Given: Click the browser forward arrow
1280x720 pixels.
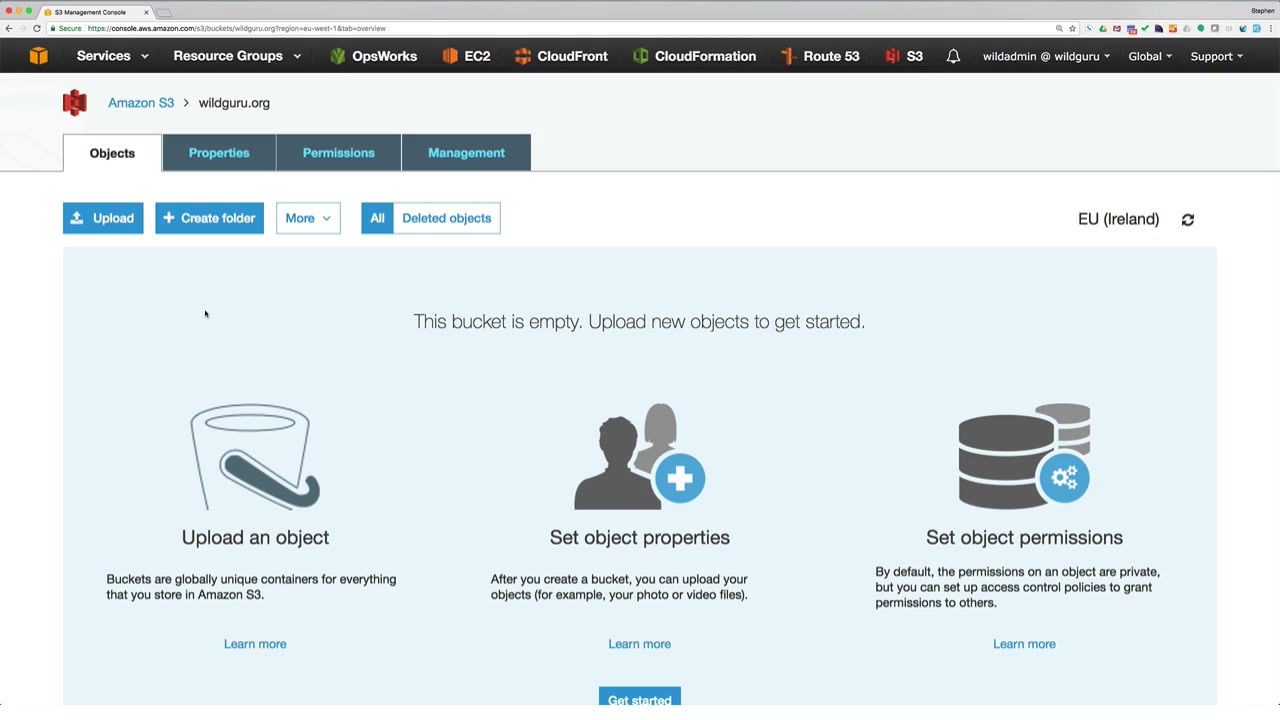Looking at the screenshot, I should [22, 28].
